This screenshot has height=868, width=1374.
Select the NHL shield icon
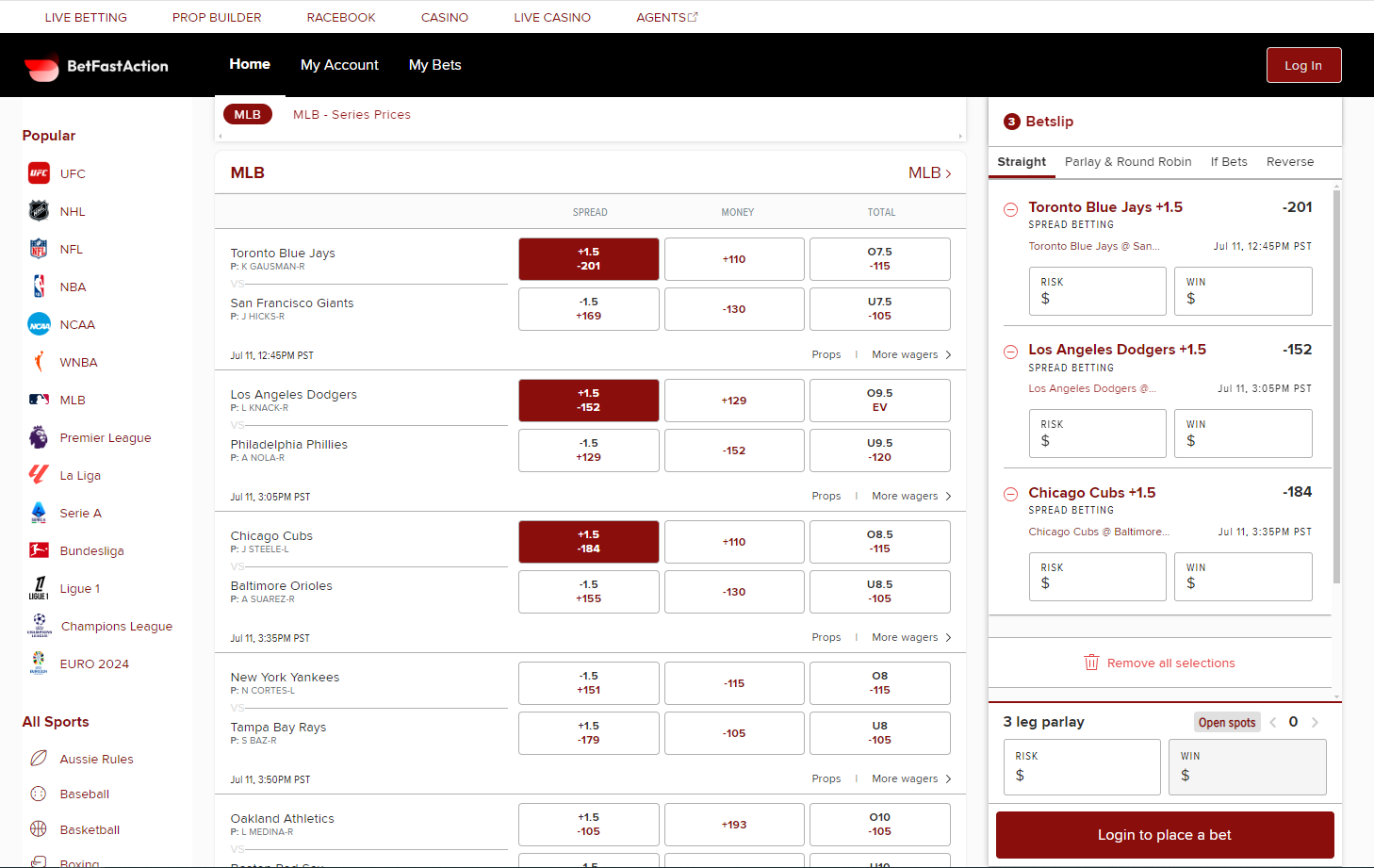39,211
